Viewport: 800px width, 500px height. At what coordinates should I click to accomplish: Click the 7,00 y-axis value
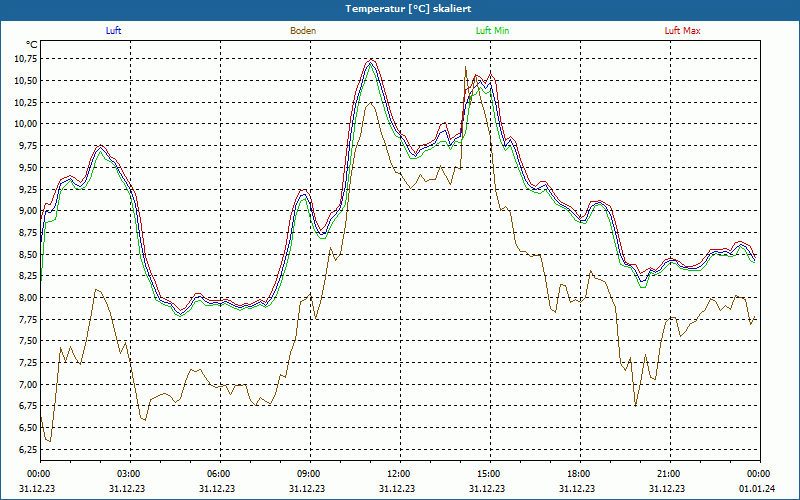29,384
